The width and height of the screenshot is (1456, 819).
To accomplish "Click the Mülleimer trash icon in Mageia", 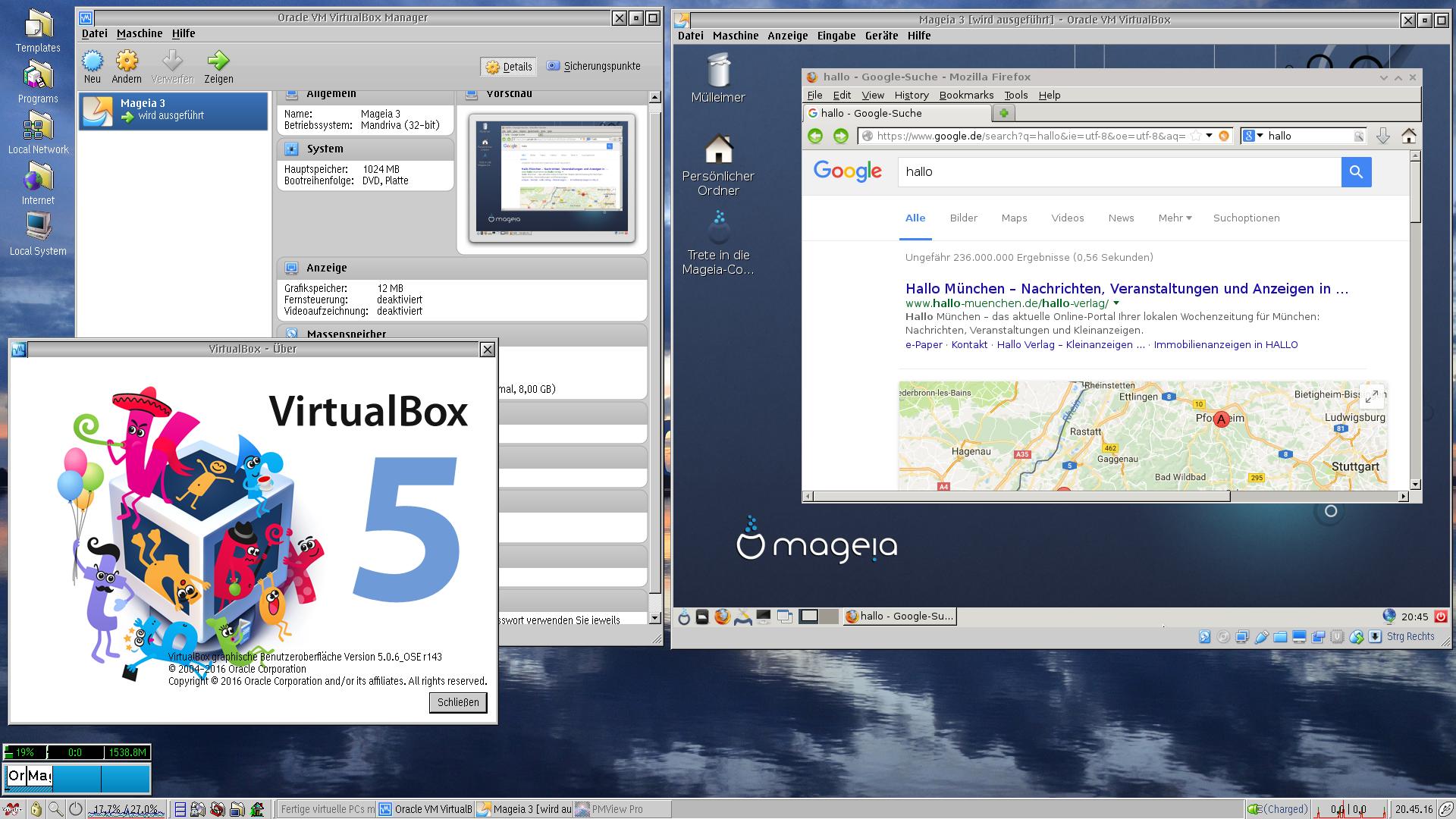I will (718, 70).
